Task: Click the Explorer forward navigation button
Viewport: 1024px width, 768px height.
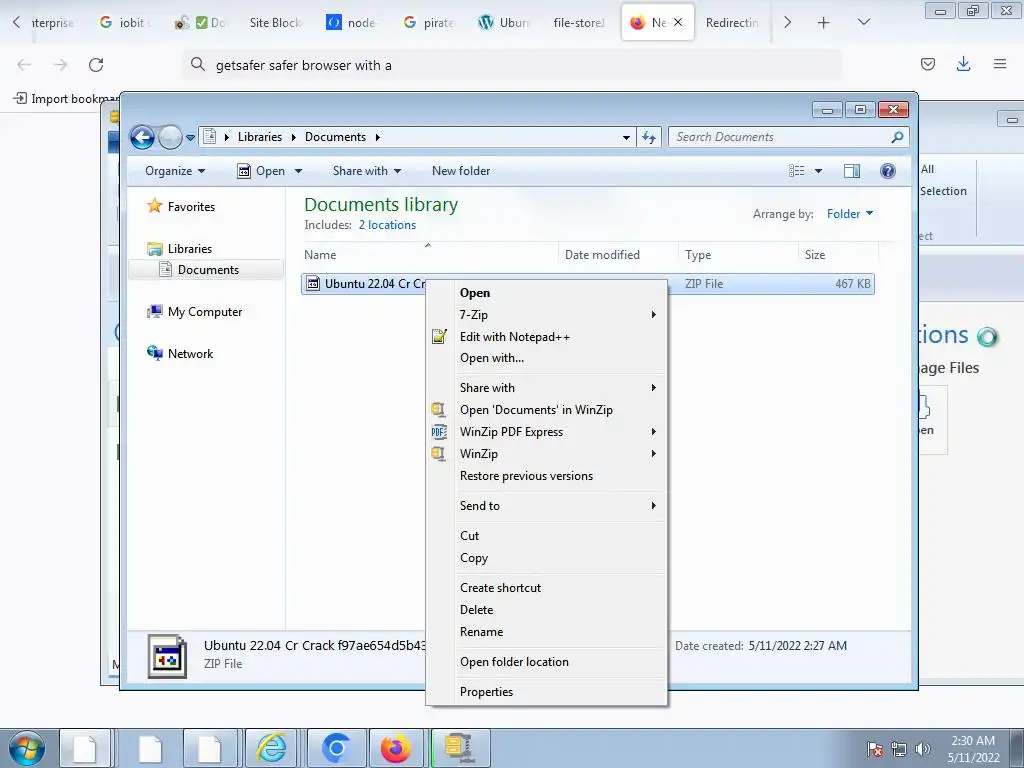Action: point(170,137)
